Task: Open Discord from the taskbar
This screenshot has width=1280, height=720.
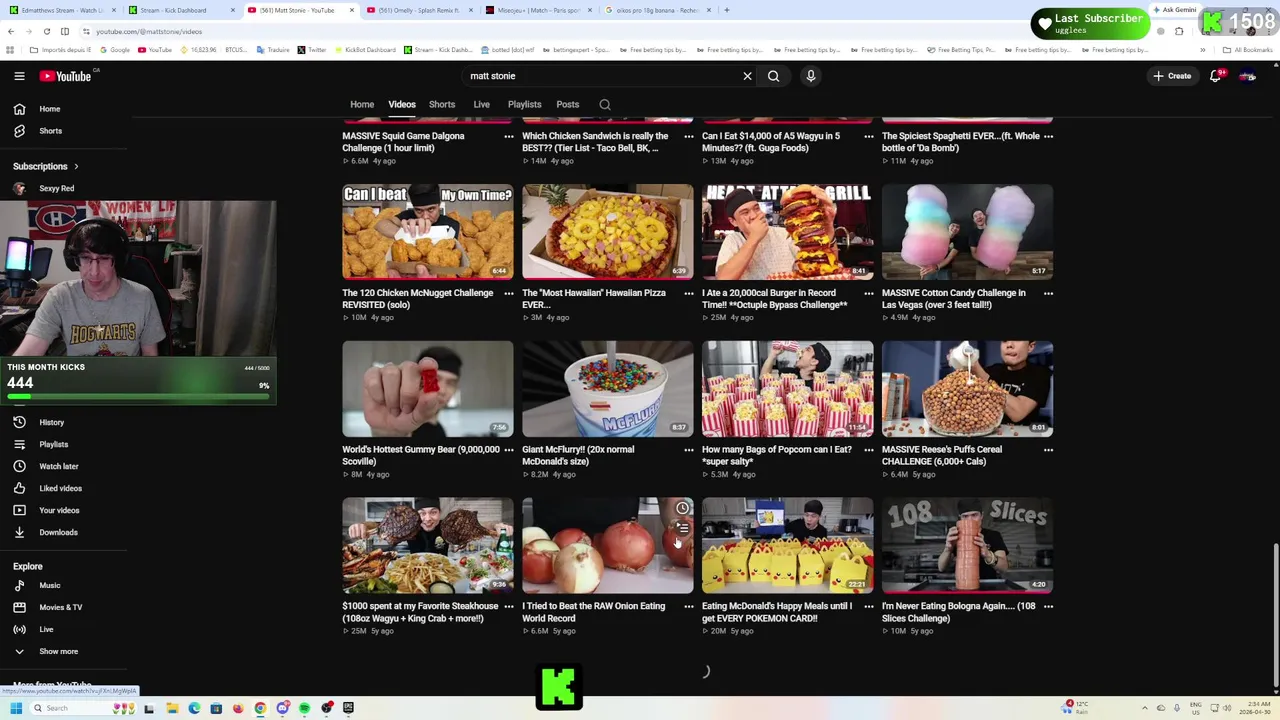Action: tap(283, 708)
